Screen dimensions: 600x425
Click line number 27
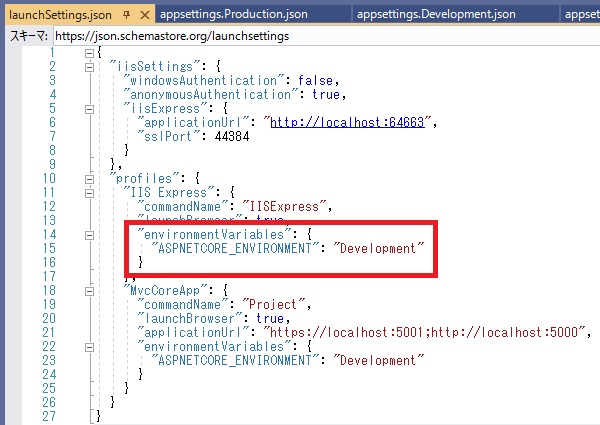click(x=49, y=416)
